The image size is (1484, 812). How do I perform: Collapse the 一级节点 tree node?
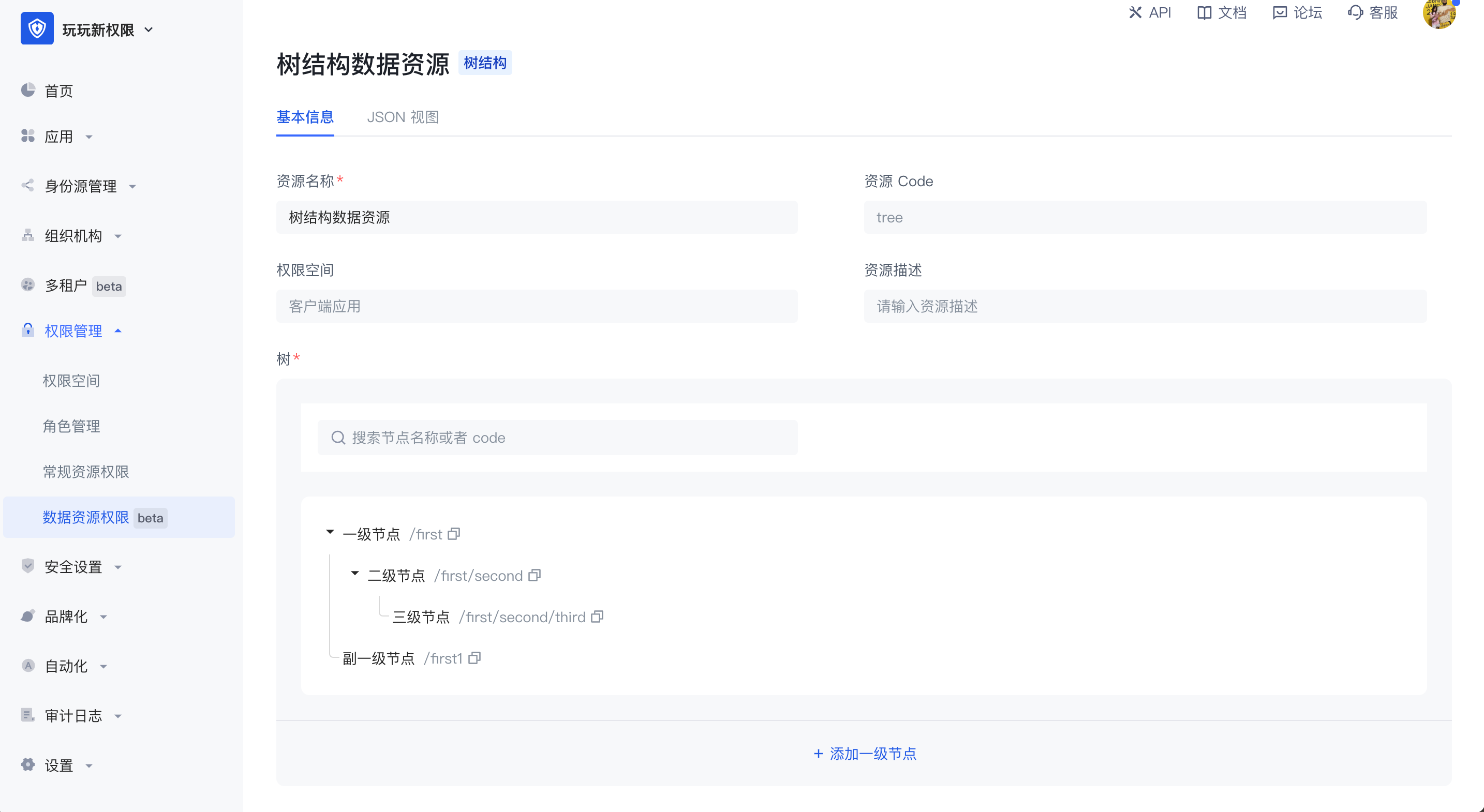pyautogui.click(x=330, y=533)
